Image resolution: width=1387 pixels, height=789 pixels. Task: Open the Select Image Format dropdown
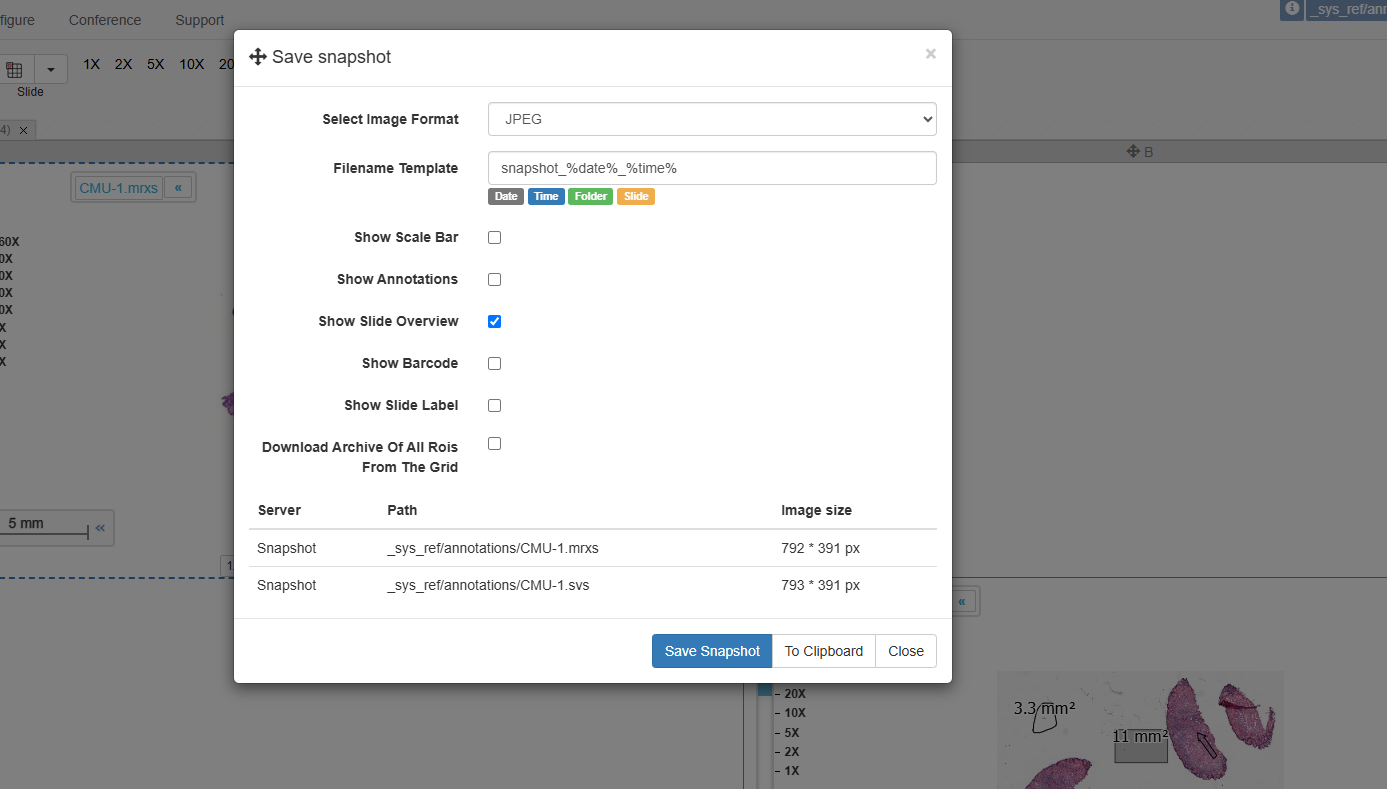pyautogui.click(x=711, y=119)
